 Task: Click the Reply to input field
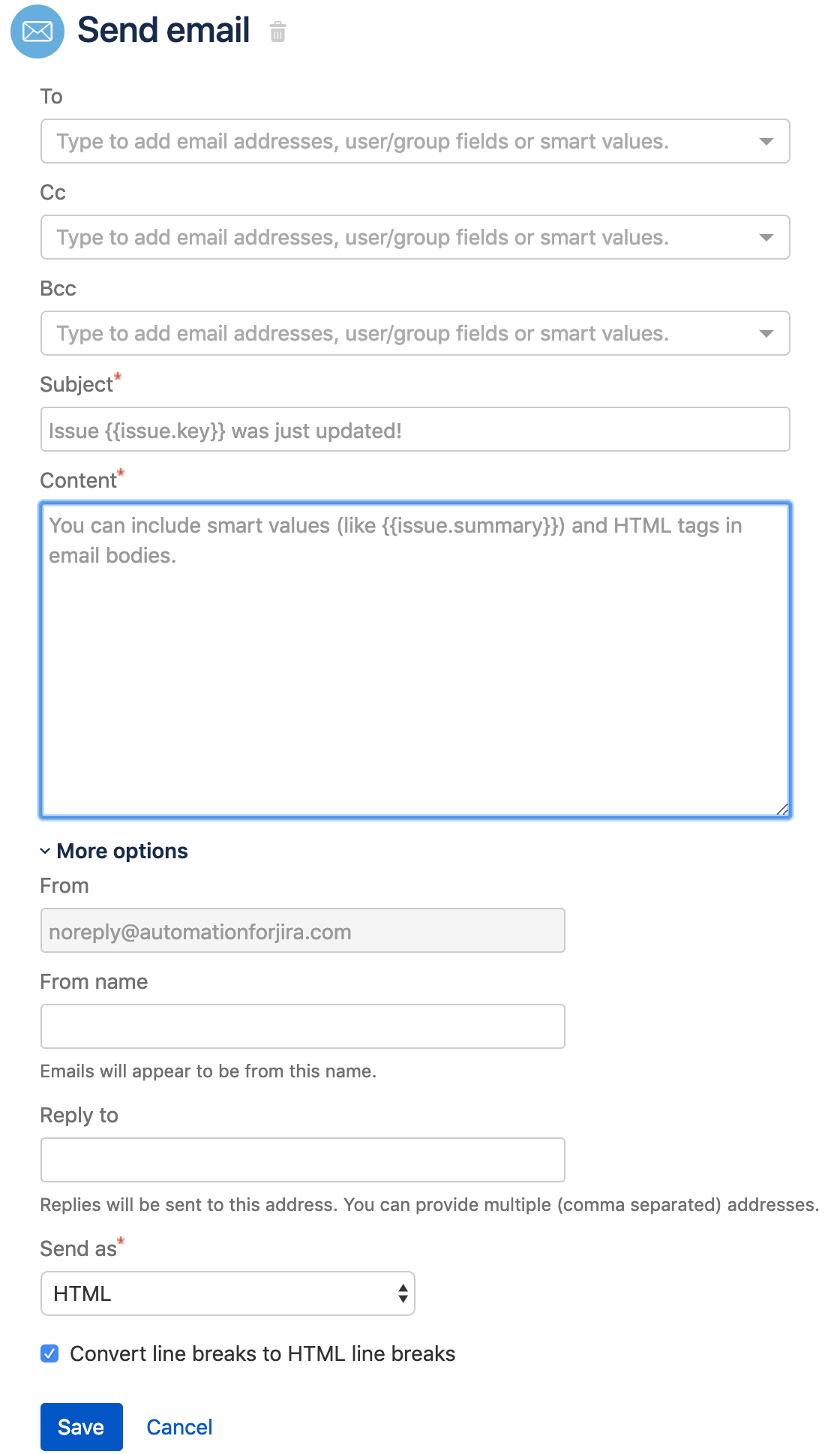point(302,1160)
